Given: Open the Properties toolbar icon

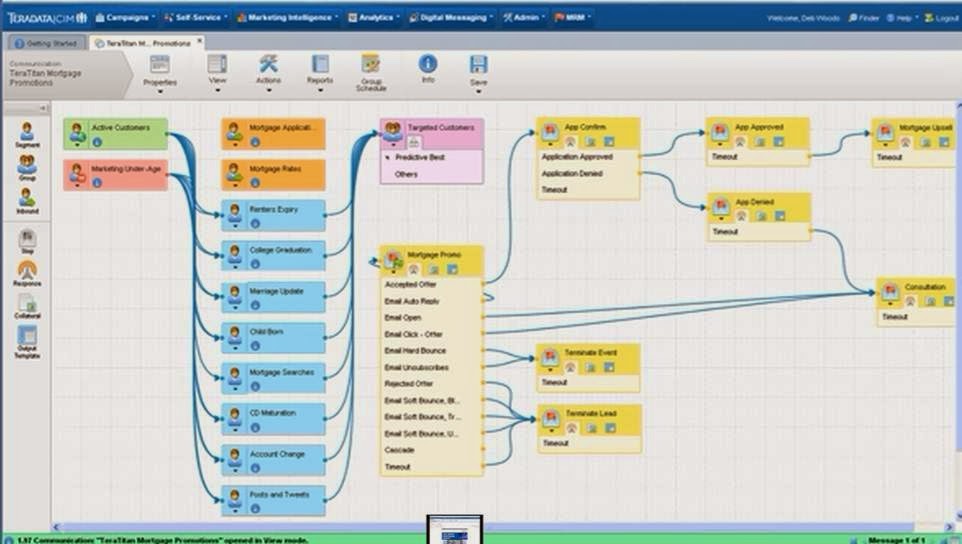Looking at the screenshot, I should [160, 65].
